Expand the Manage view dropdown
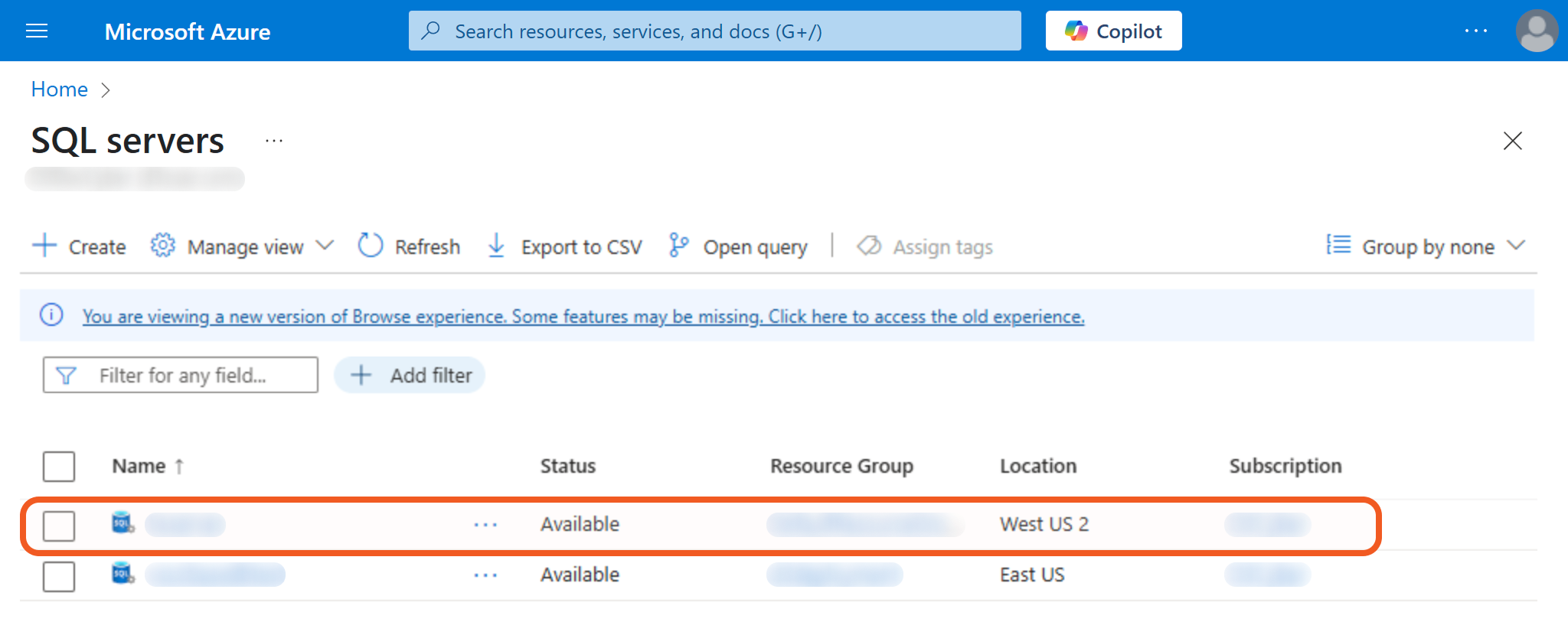The width and height of the screenshot is (1568, 635). [243, 246]
